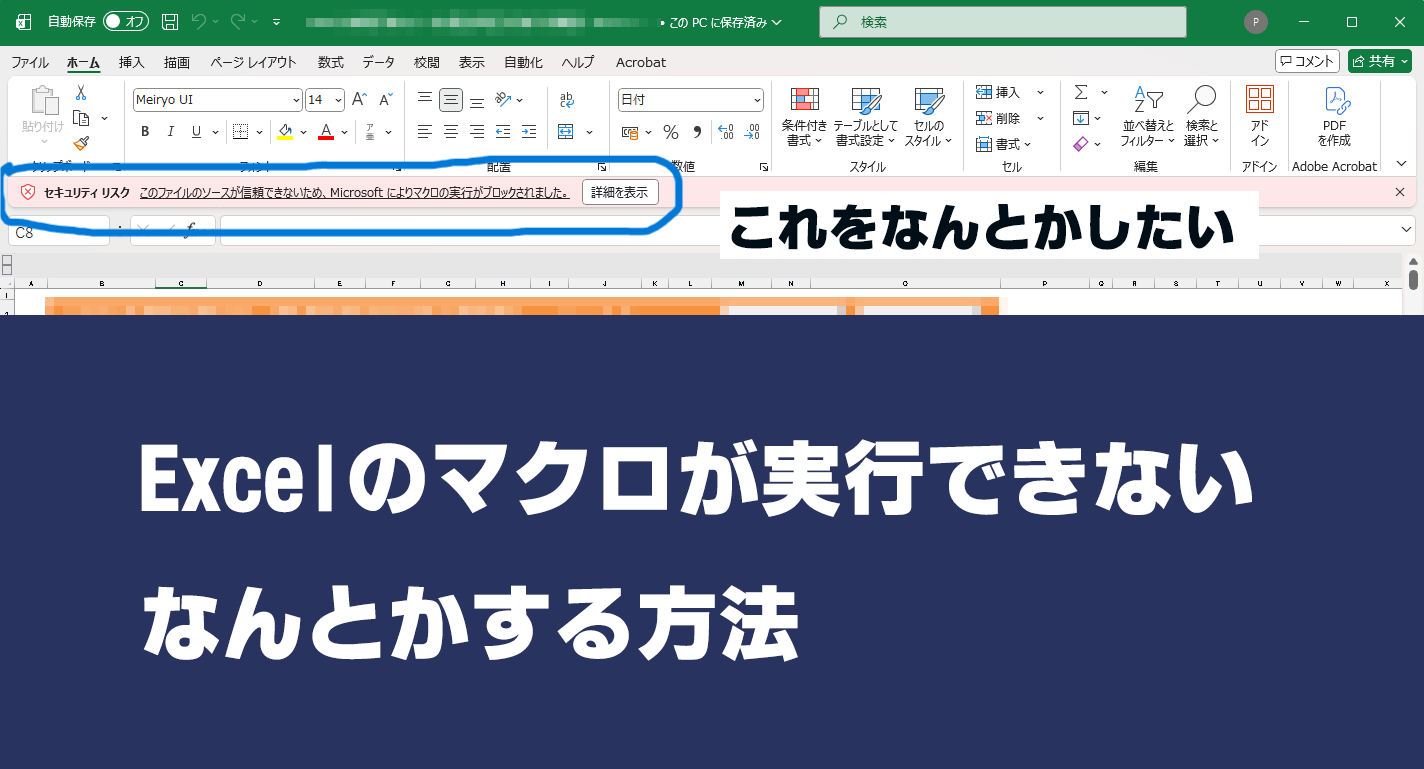Open the font size 14 dropdown
Image resolution: width=1424 pixels, height=769 pixels.
coord(338,100)
